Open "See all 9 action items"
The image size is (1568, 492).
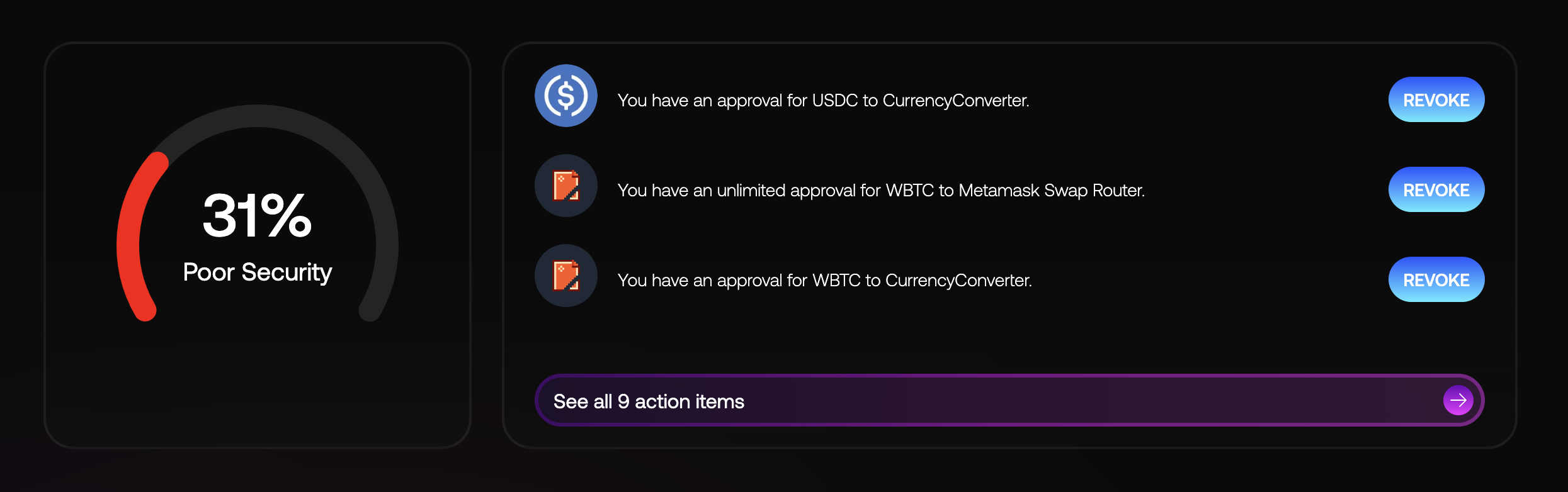(x=649, y=401)
